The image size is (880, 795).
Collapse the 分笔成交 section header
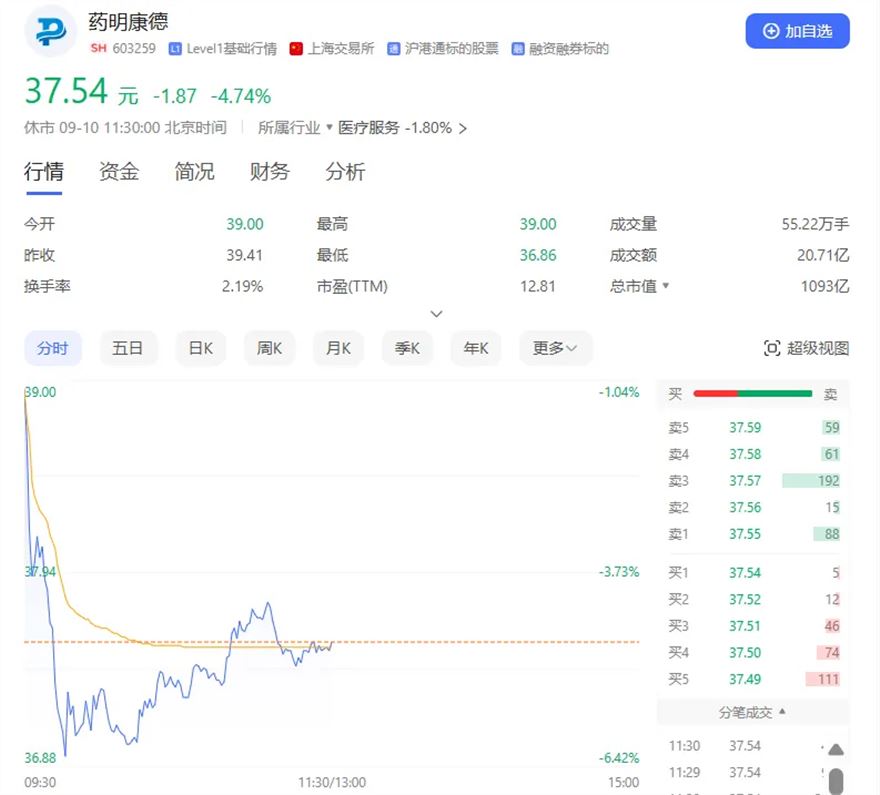click(x=752, y=712)
